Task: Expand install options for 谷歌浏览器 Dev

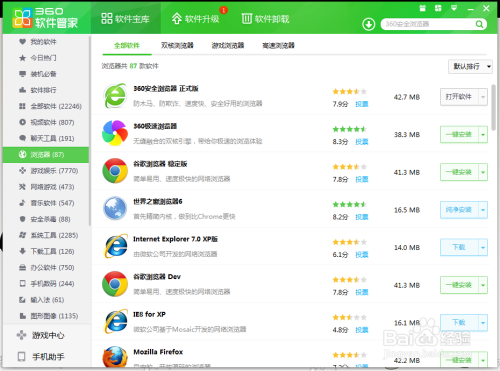Action: coord(483,285)
